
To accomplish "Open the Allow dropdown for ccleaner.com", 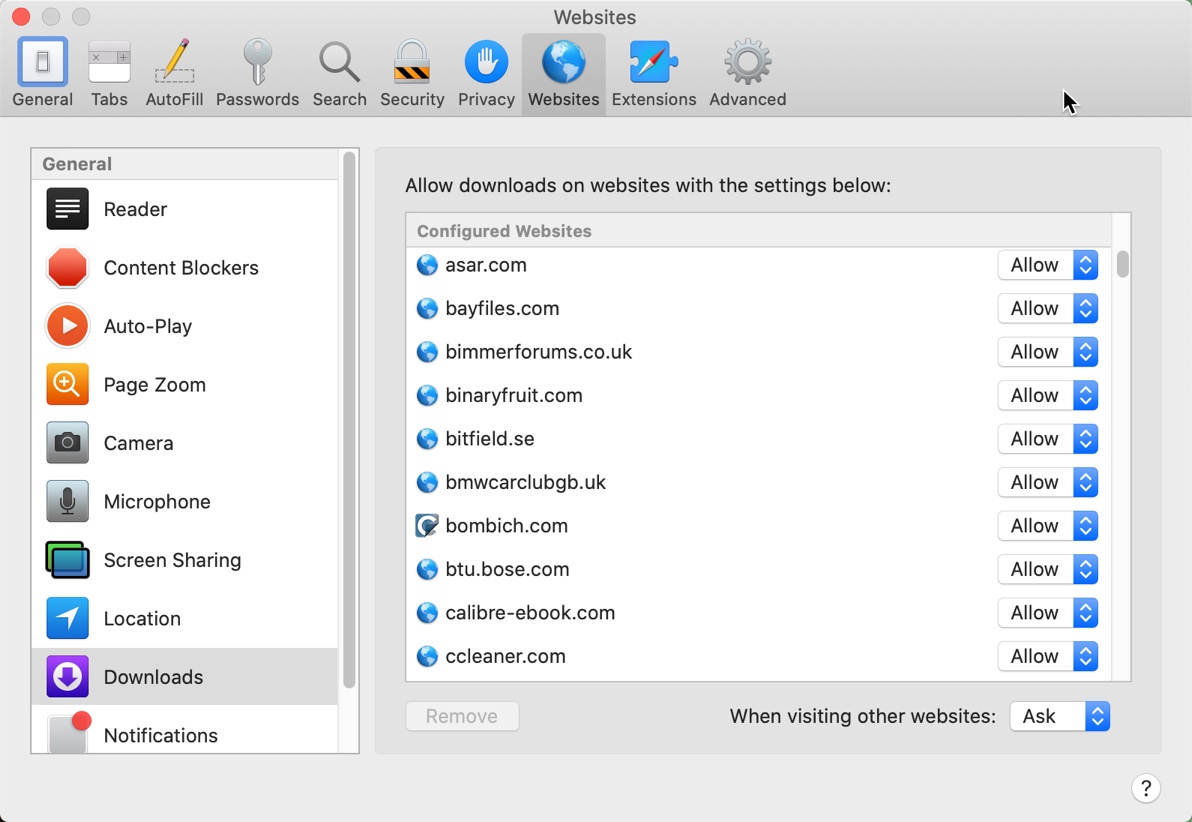I will coord(1048,655).
